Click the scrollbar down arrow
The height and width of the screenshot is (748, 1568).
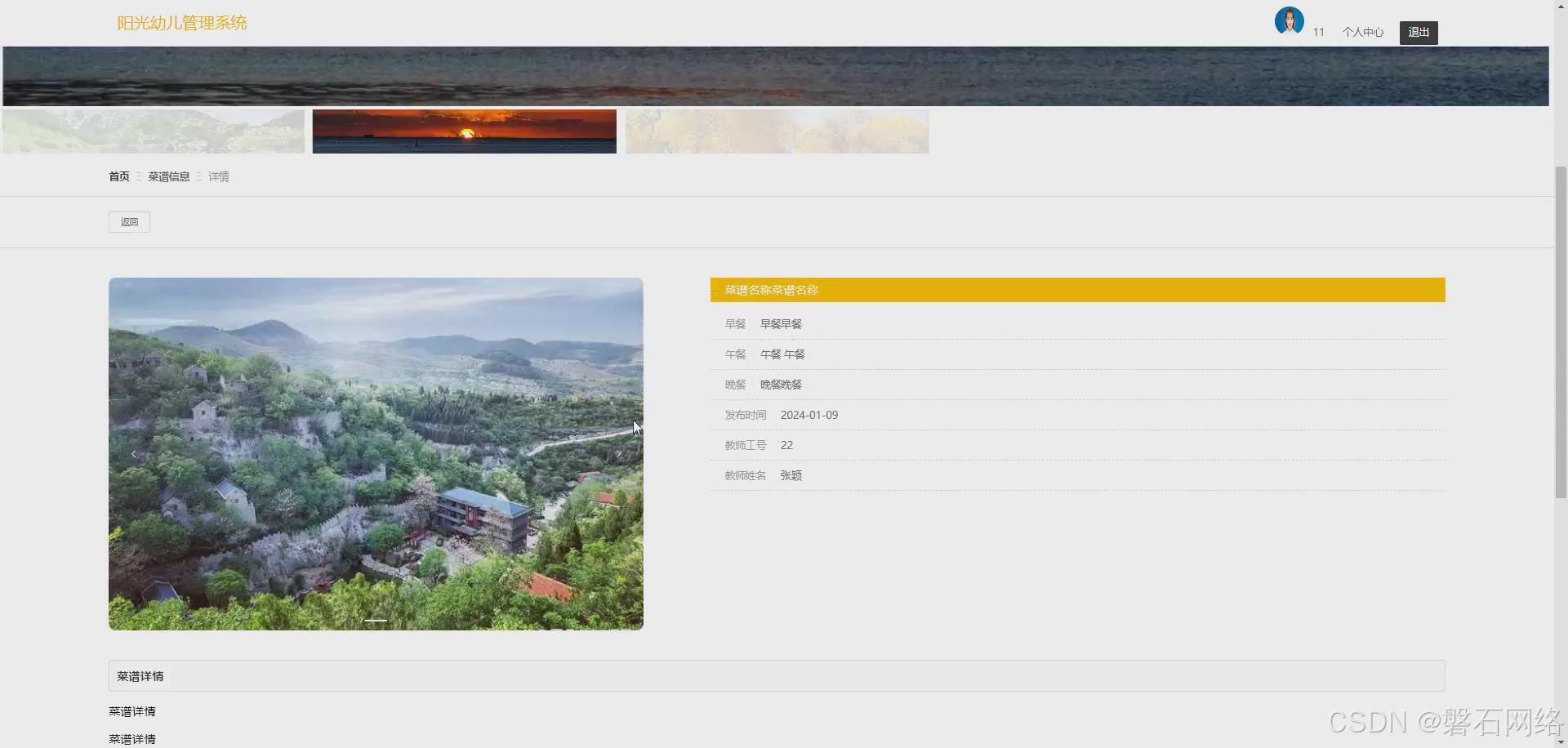click(1561, 741)
